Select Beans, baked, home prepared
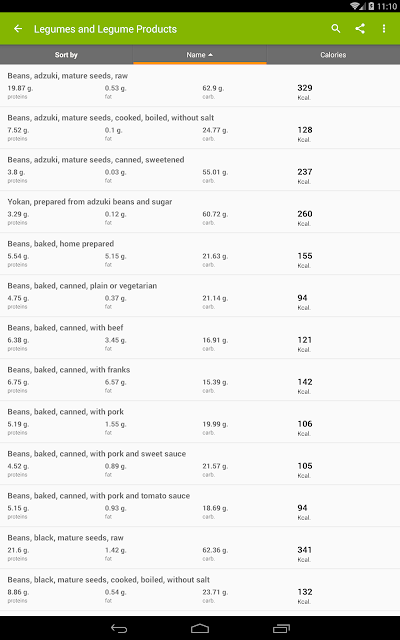The height and width of the screenshot is (640, 400). coord(200,254)
